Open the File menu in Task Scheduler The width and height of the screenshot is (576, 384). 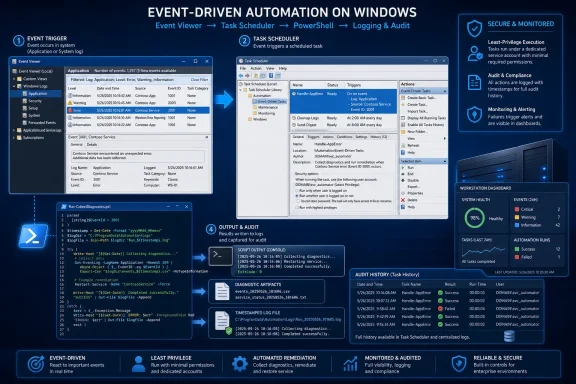pyautogui.click(x=243, y=68)
